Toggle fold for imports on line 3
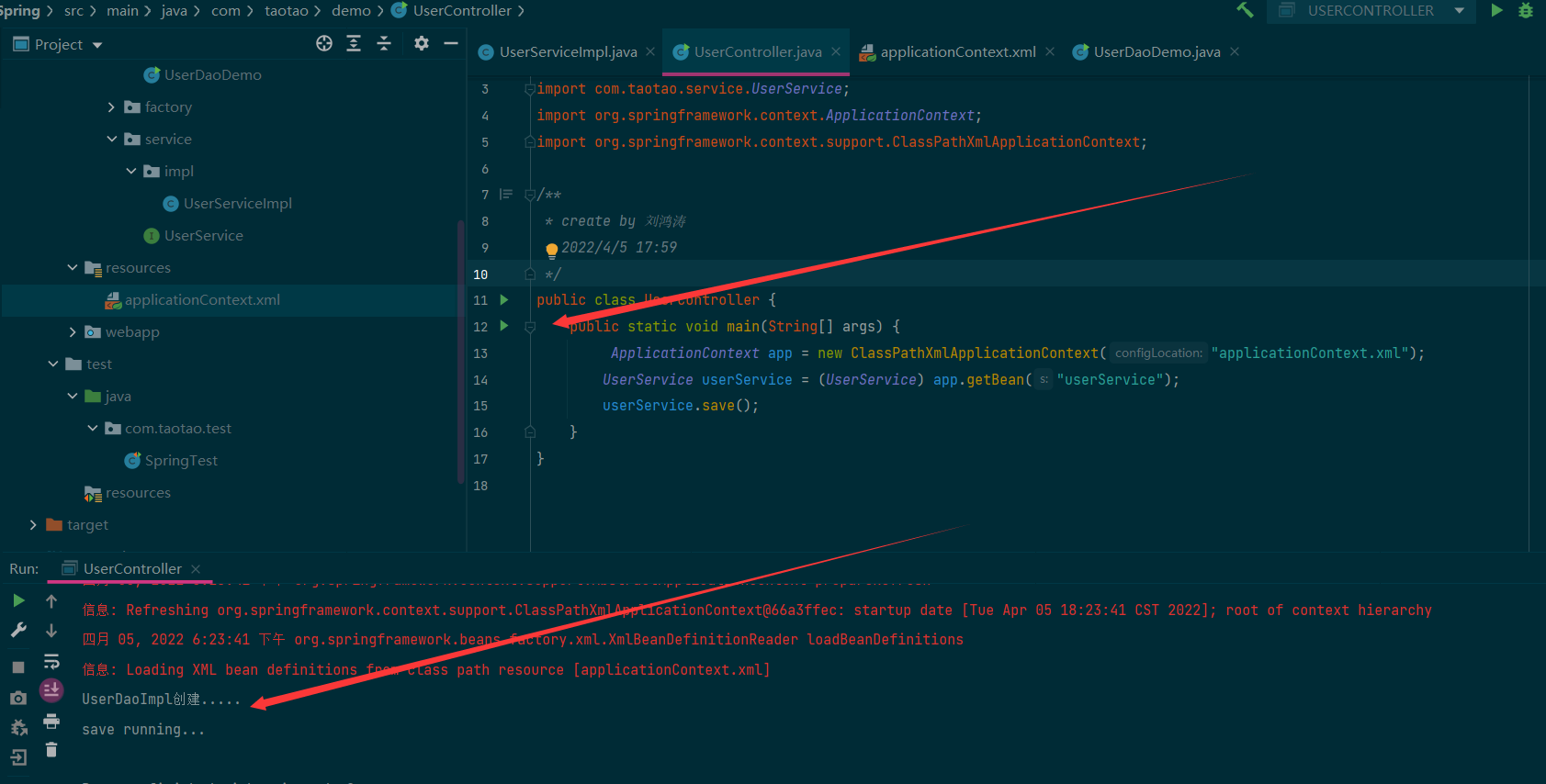The width and height of the screenshot is (1546, 784). 530,89
